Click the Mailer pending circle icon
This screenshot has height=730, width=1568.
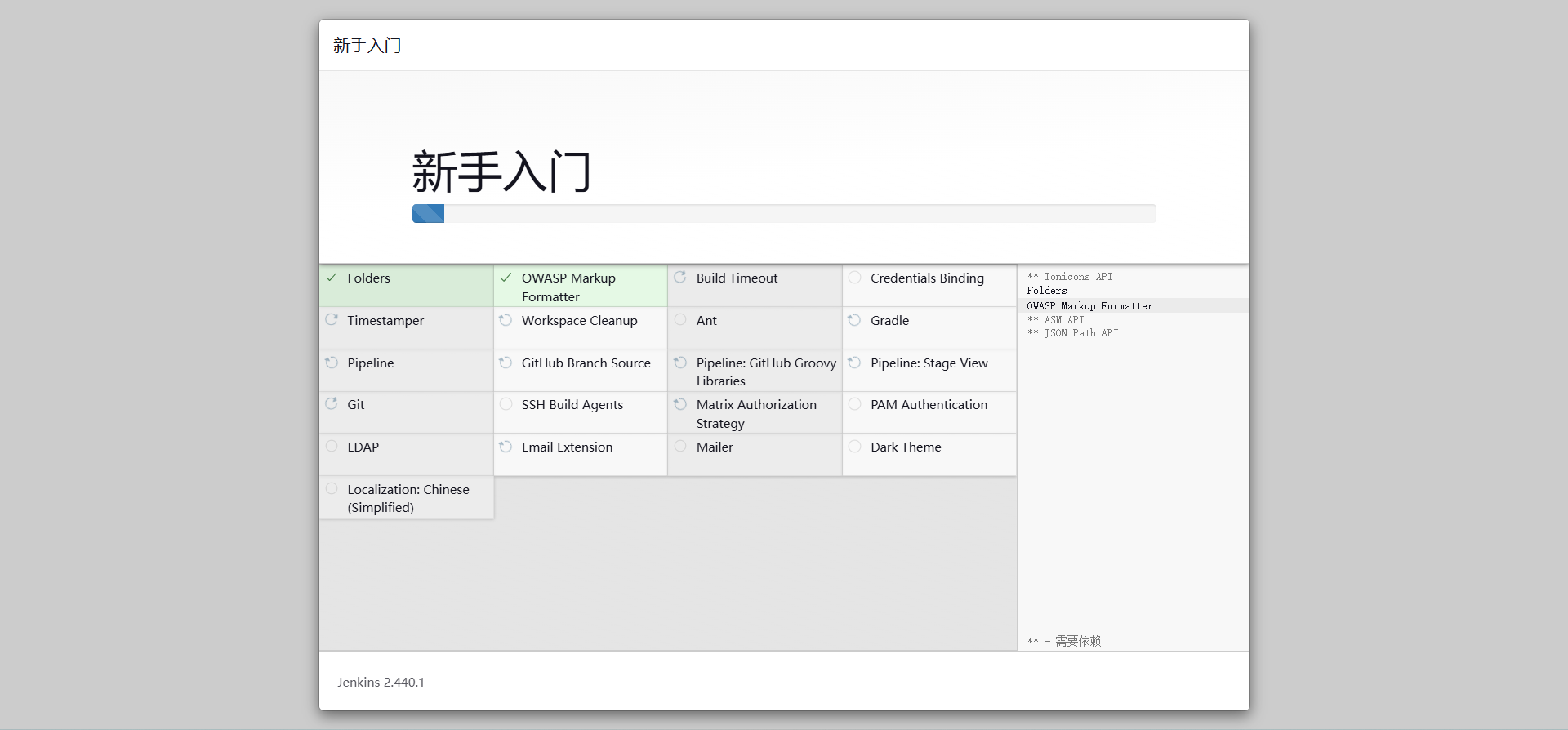[x=680, y=447]
